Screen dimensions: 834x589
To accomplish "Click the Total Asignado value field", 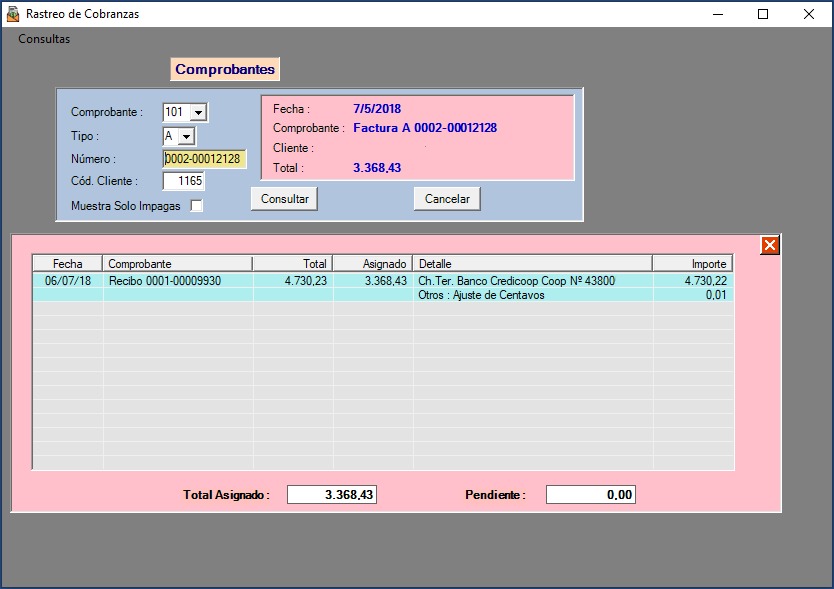I will click(332, 495).
